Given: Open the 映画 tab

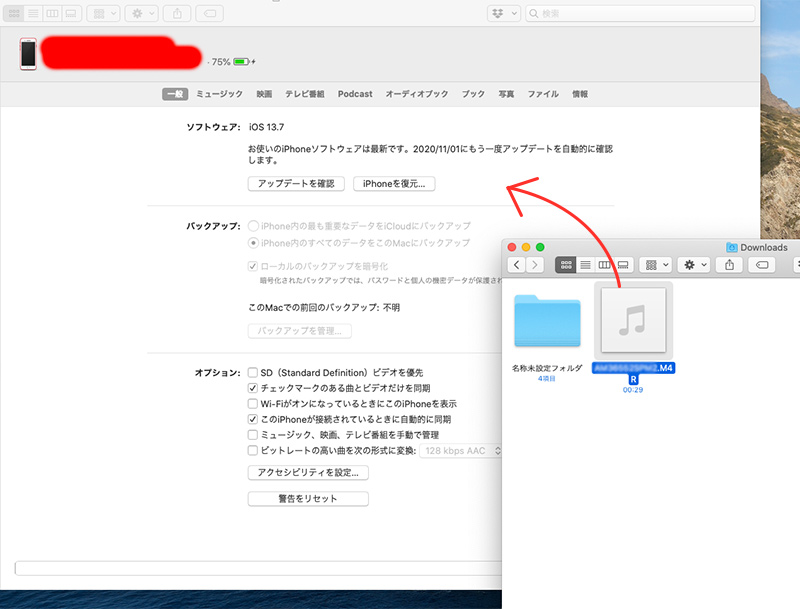Looking at the screenshot, I should pyautogui.click(x=264, y=94).
